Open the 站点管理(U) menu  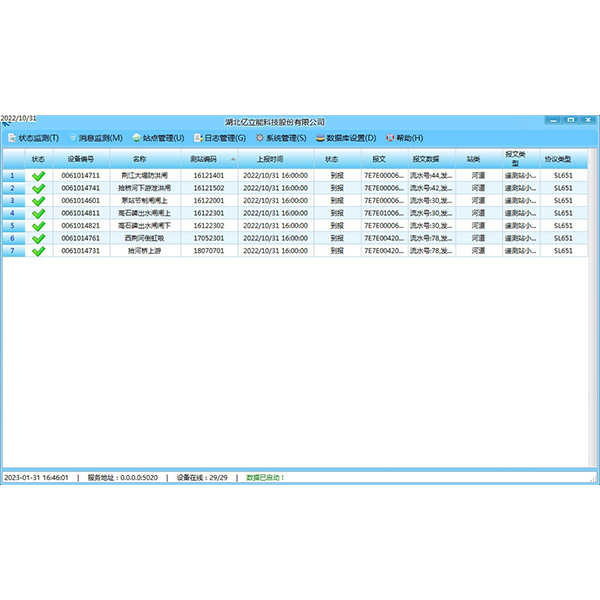click(x=158, y=138)
